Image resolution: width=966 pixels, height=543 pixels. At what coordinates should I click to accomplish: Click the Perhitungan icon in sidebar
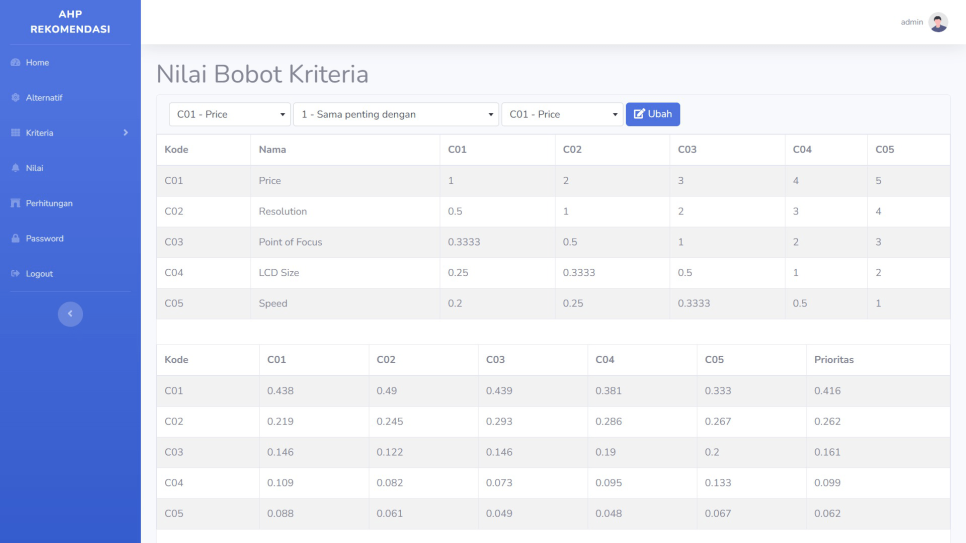[x=15, y=203]
